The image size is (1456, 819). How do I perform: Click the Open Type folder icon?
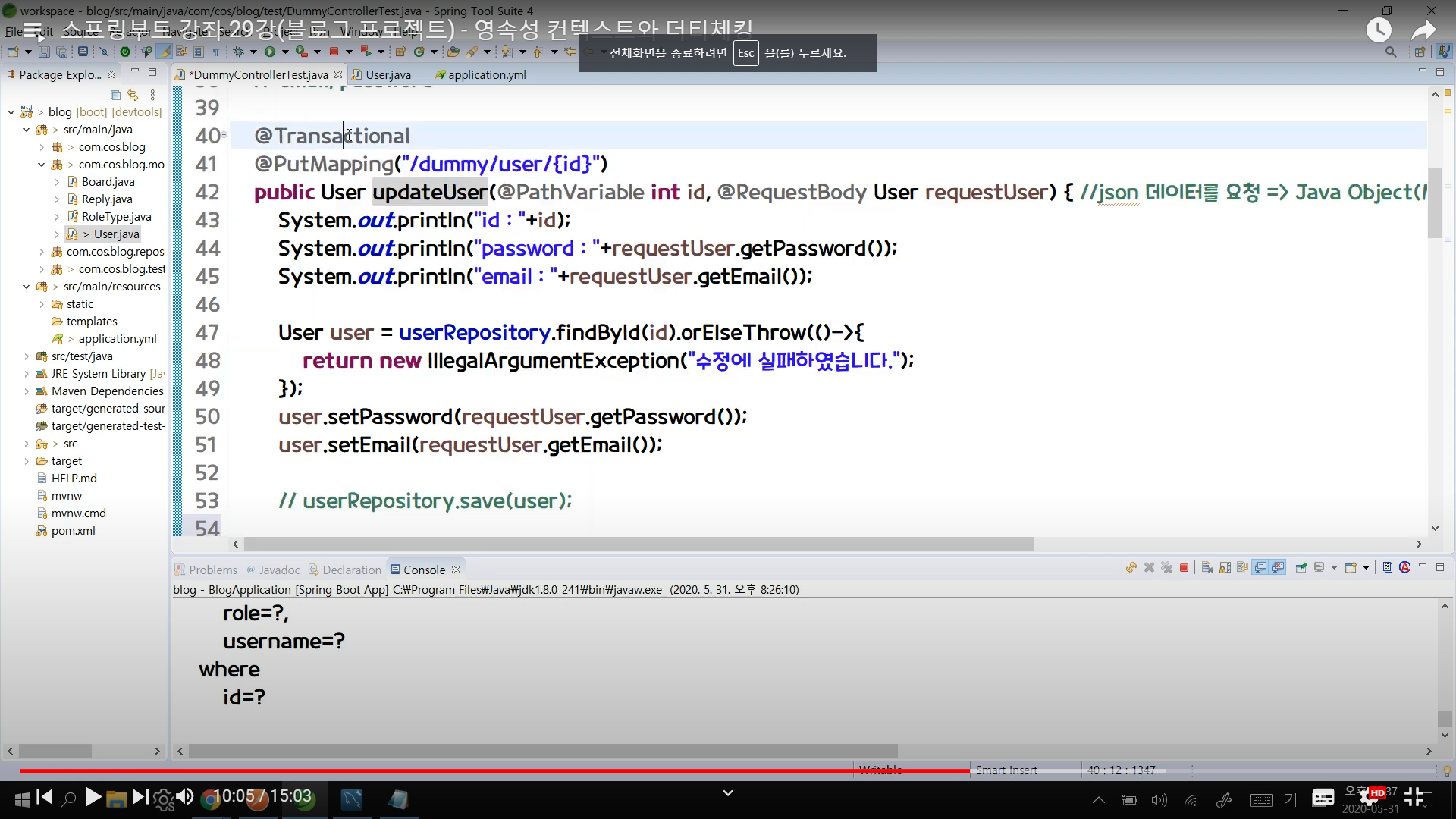pos(453,52)
